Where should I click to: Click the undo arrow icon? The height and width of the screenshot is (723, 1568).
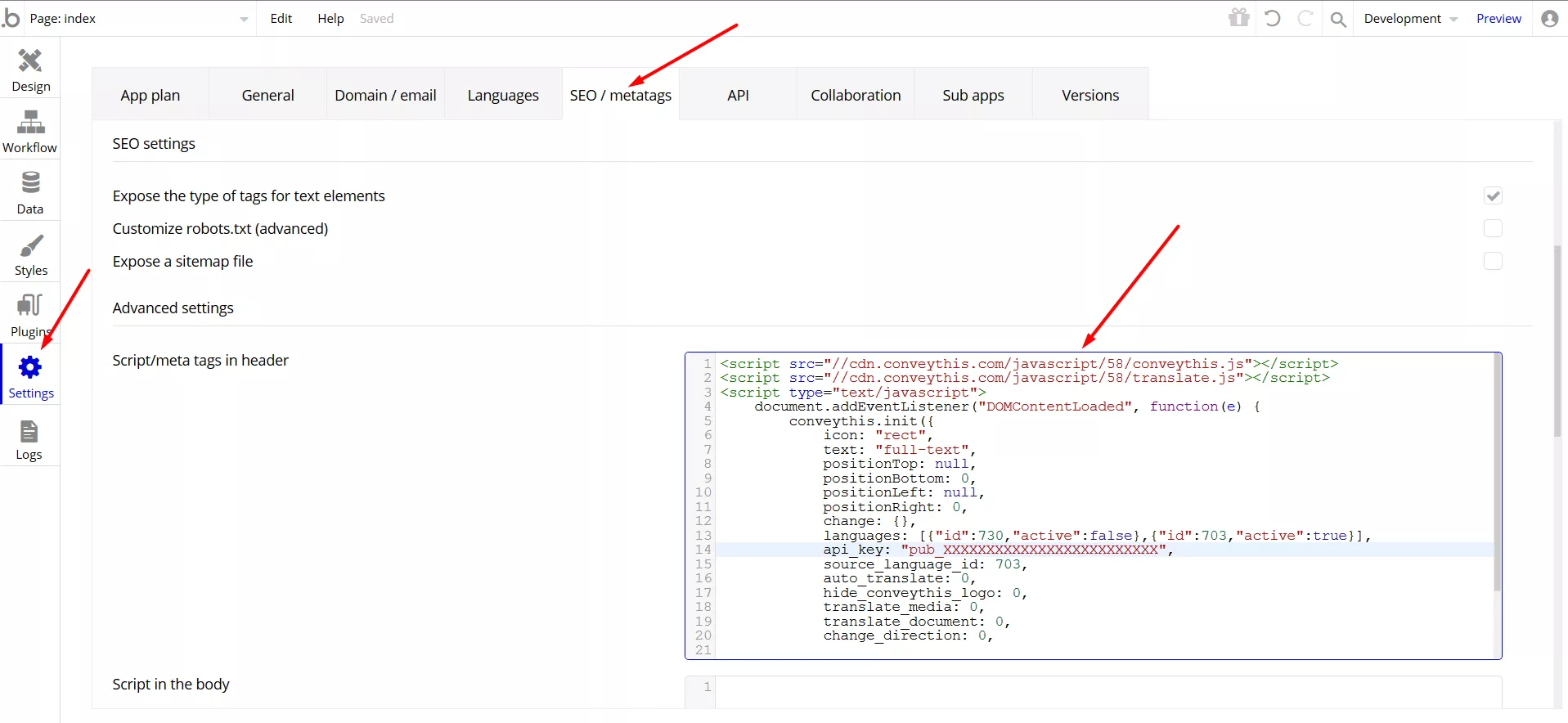[x=1272, y=18]
